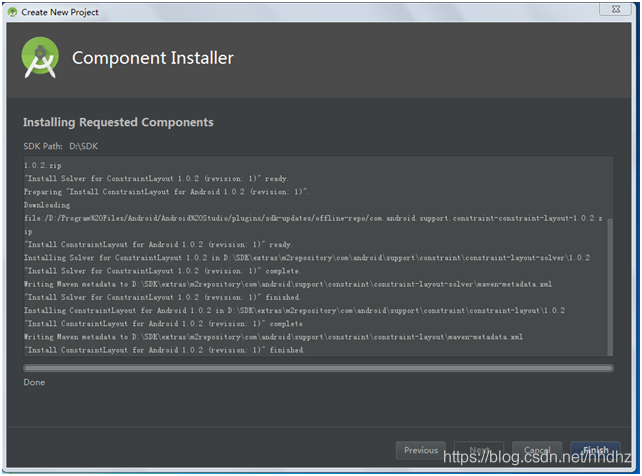
Task: Click log line 'Install ConstraintLayout for Android ... finished'
Action: (x=164, y=350)
